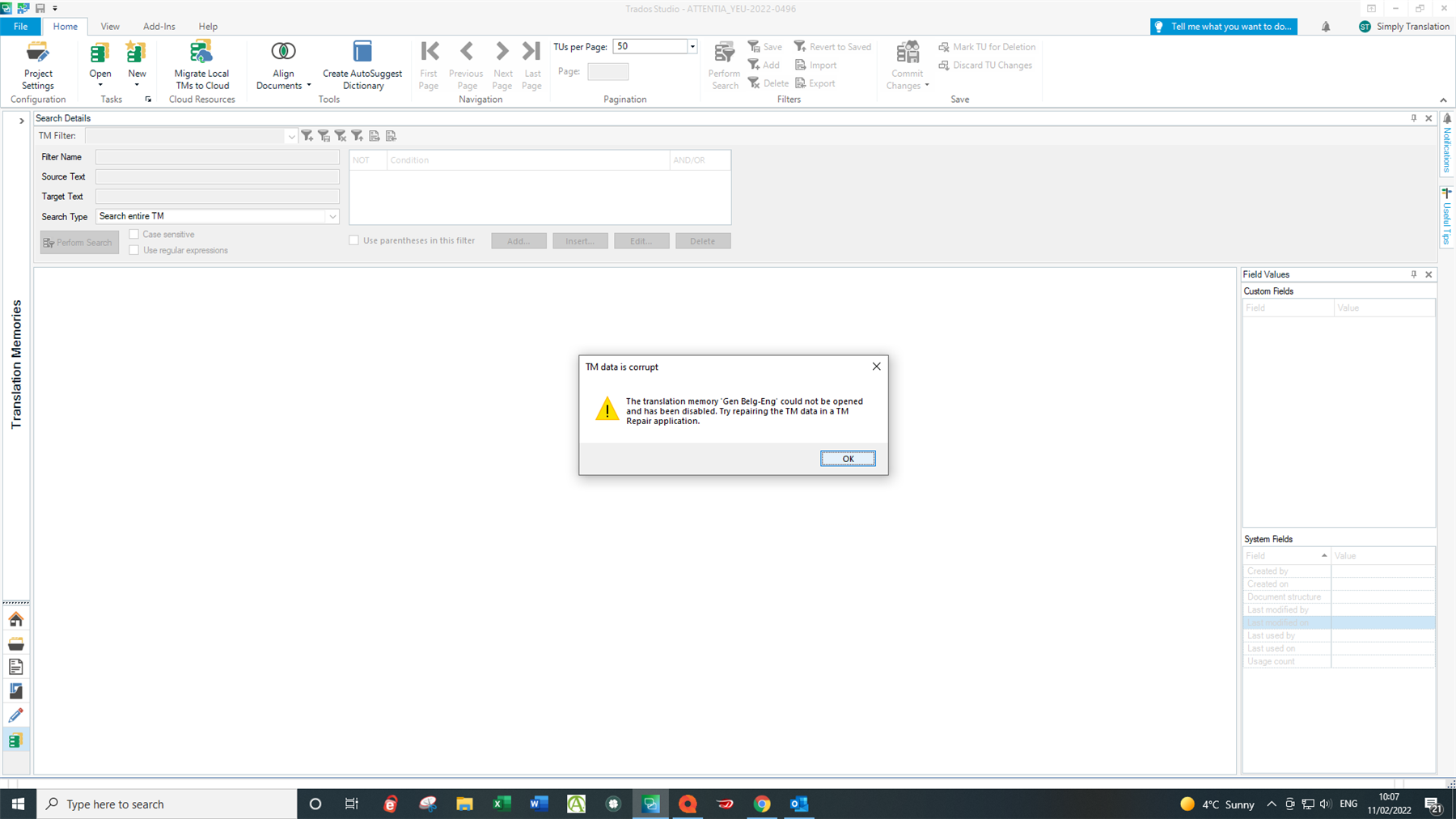Screen dimensions: 1456x819
Task: Click Delete filter in the ribbon
Action: (768, 83)
